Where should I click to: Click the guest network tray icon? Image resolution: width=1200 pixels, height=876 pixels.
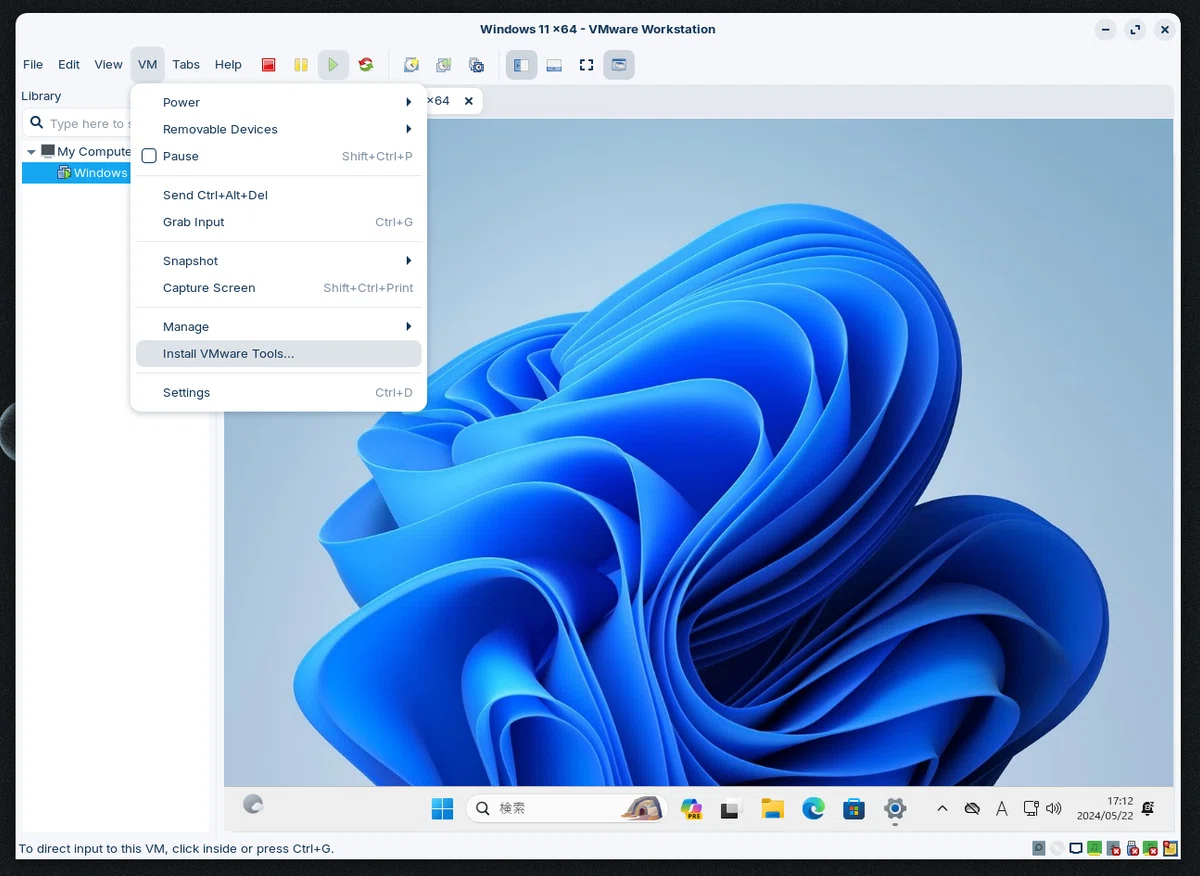click(x=1031, y=808)
